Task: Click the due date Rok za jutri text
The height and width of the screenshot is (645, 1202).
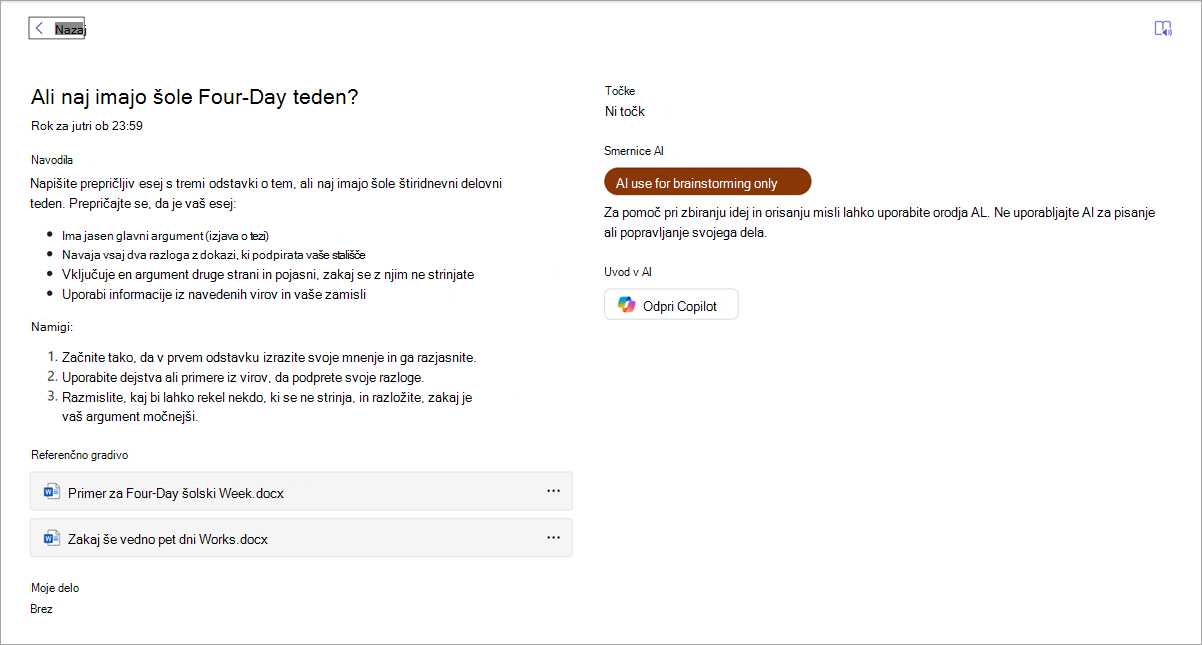Action: (x=87, y=126)
